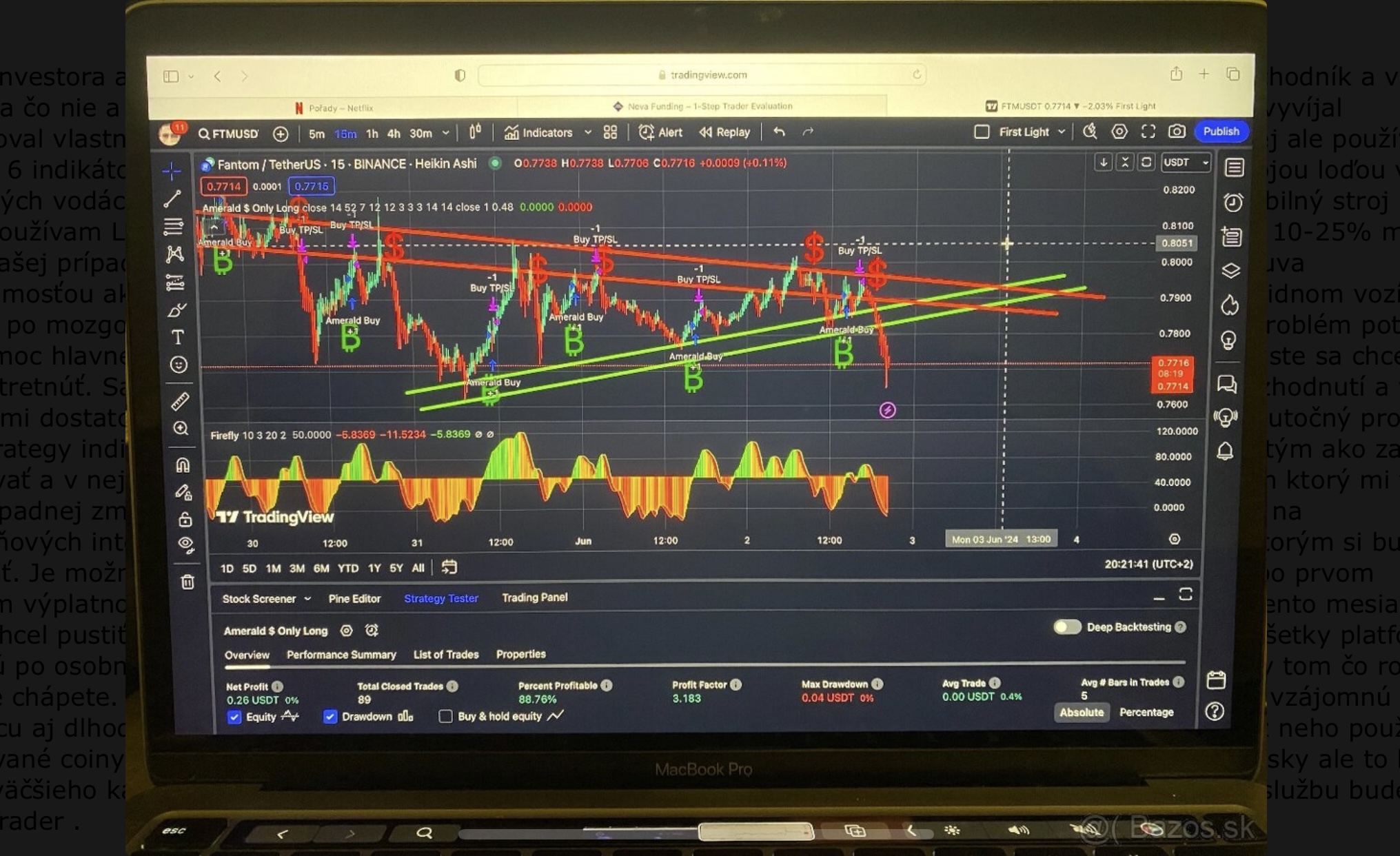The width and height of the screenshot is (1400, 856).
Task: Open the First Light layout dropdown
Action: [x=1062, y=132]
